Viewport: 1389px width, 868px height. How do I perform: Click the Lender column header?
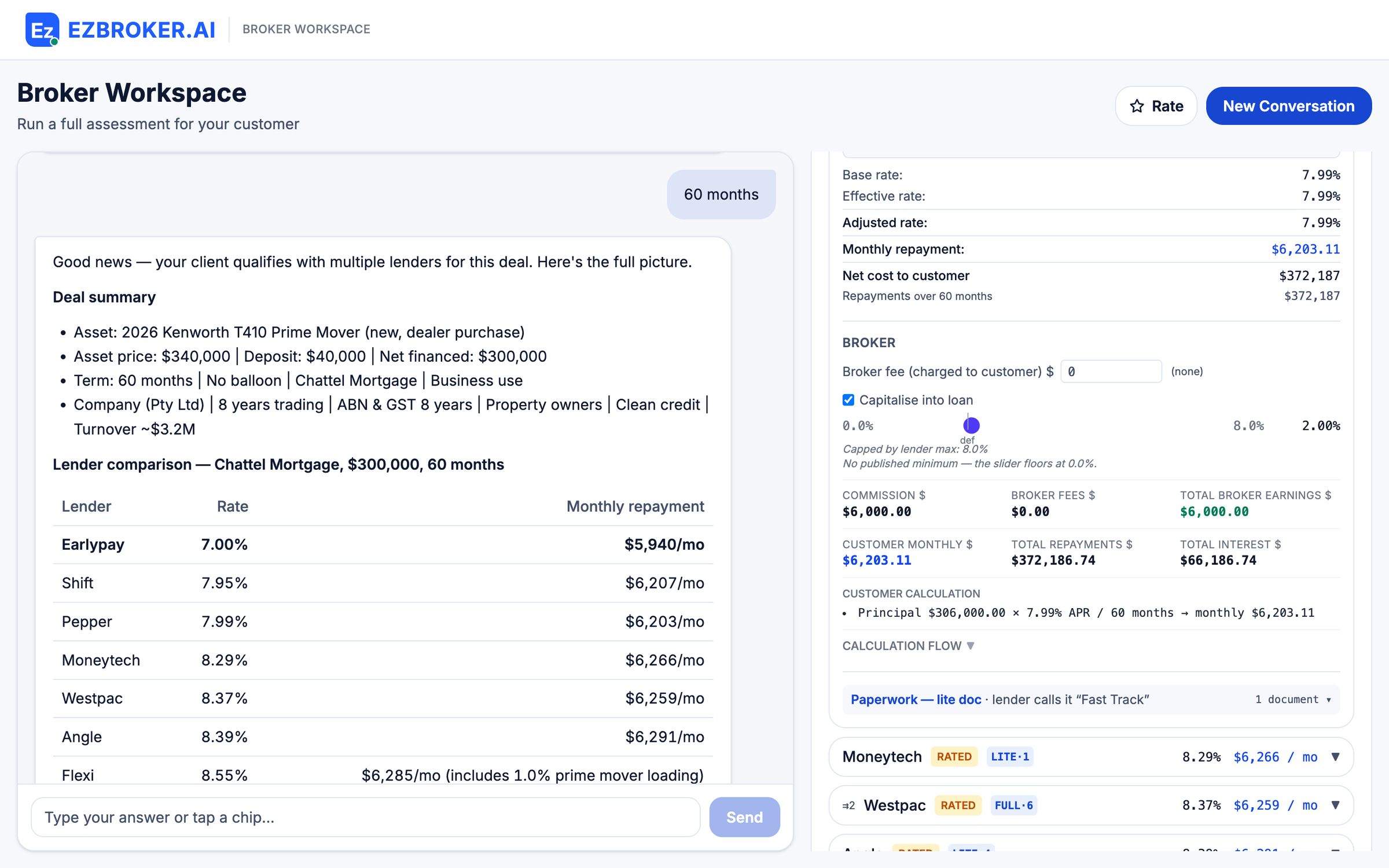86,506
